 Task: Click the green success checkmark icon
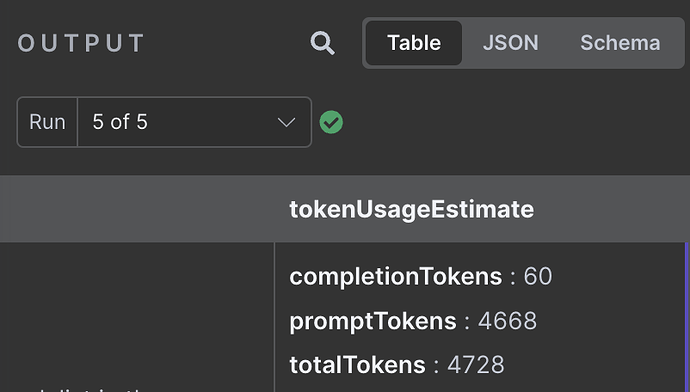point(331,122)
